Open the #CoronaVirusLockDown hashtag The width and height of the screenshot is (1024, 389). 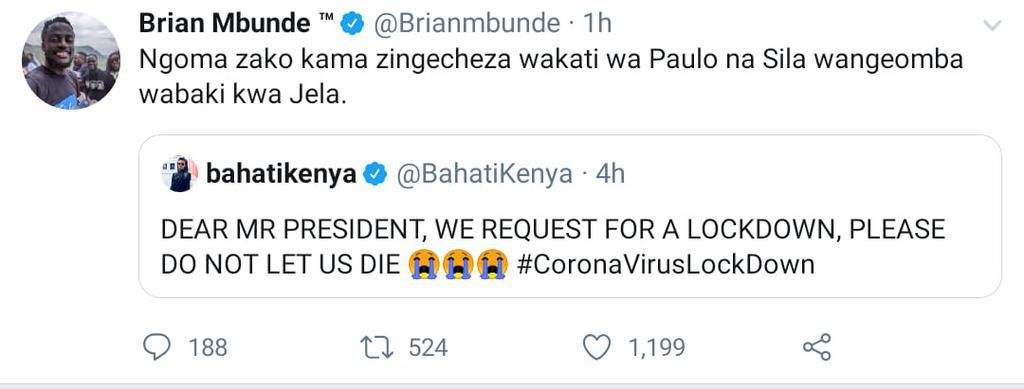(x=665, y=264)
